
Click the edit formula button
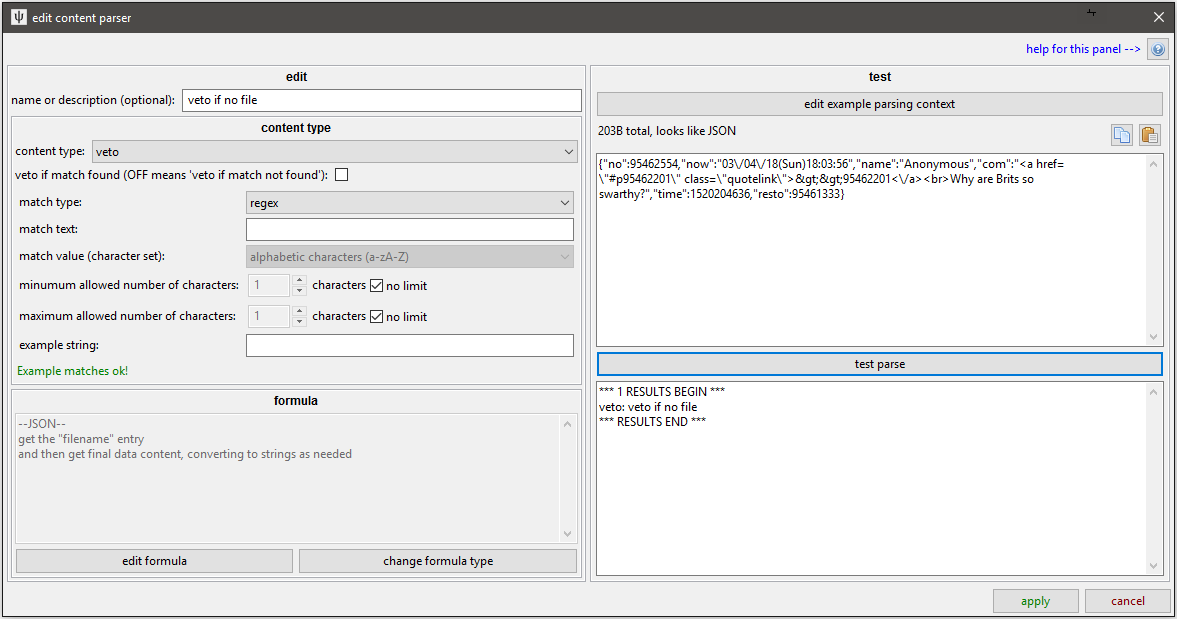tap(155, 561)
